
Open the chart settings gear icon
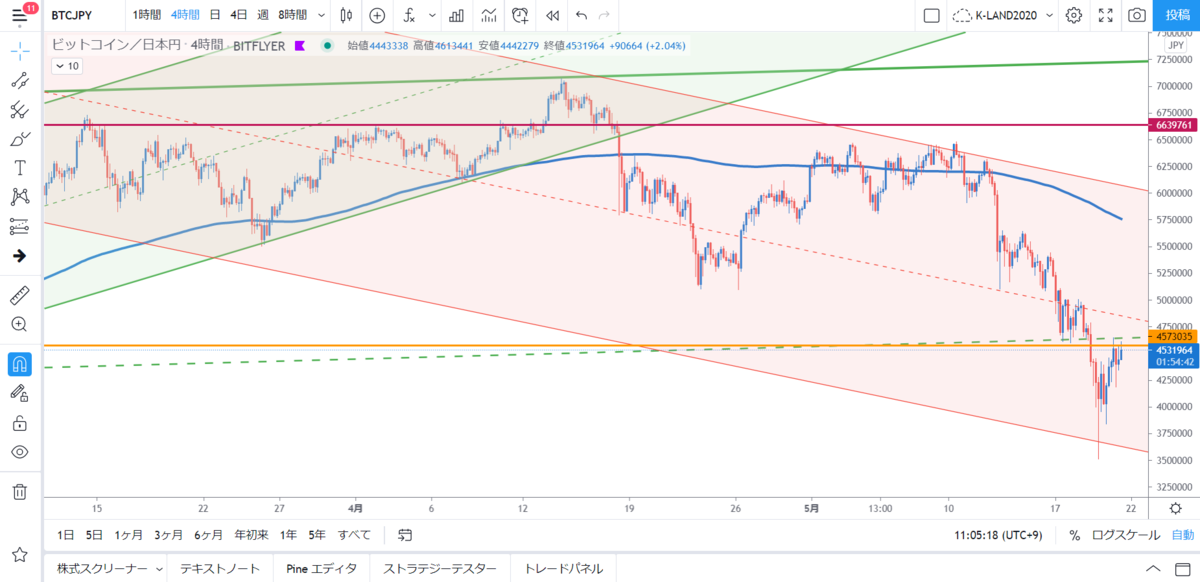pyautogui.click(x=1073, y=15)
